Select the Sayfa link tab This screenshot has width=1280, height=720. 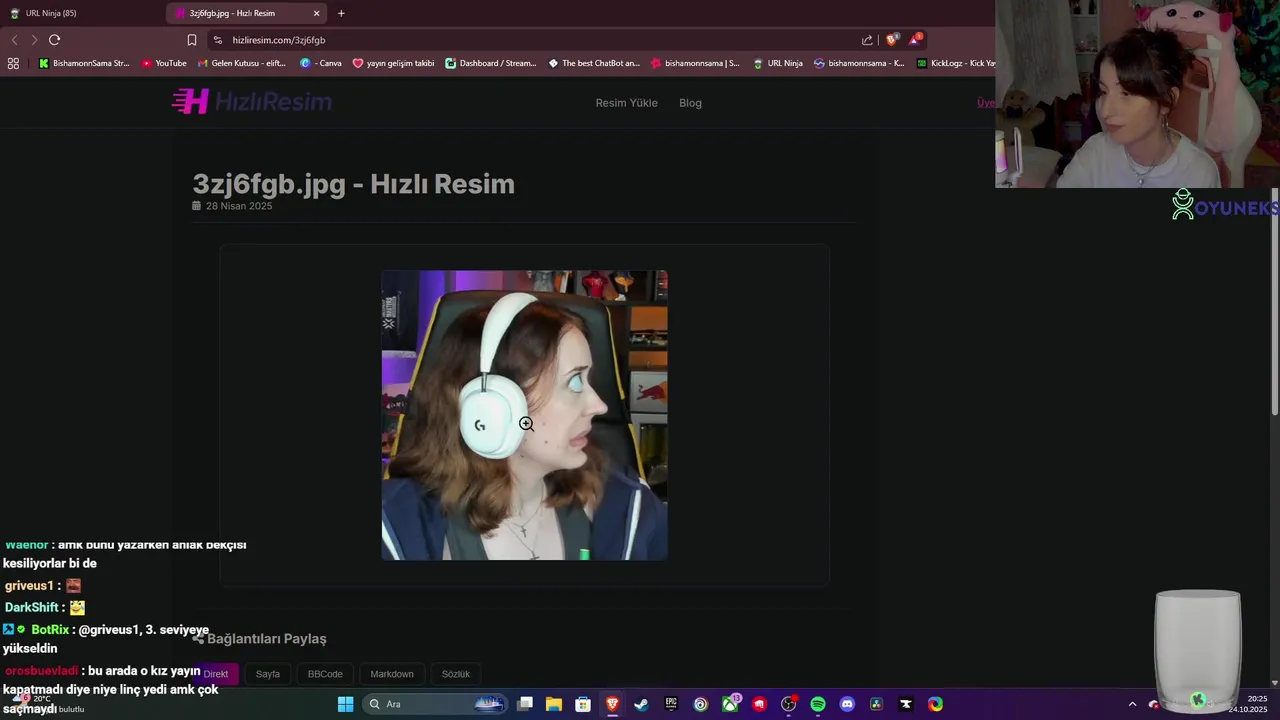[268, 674]
